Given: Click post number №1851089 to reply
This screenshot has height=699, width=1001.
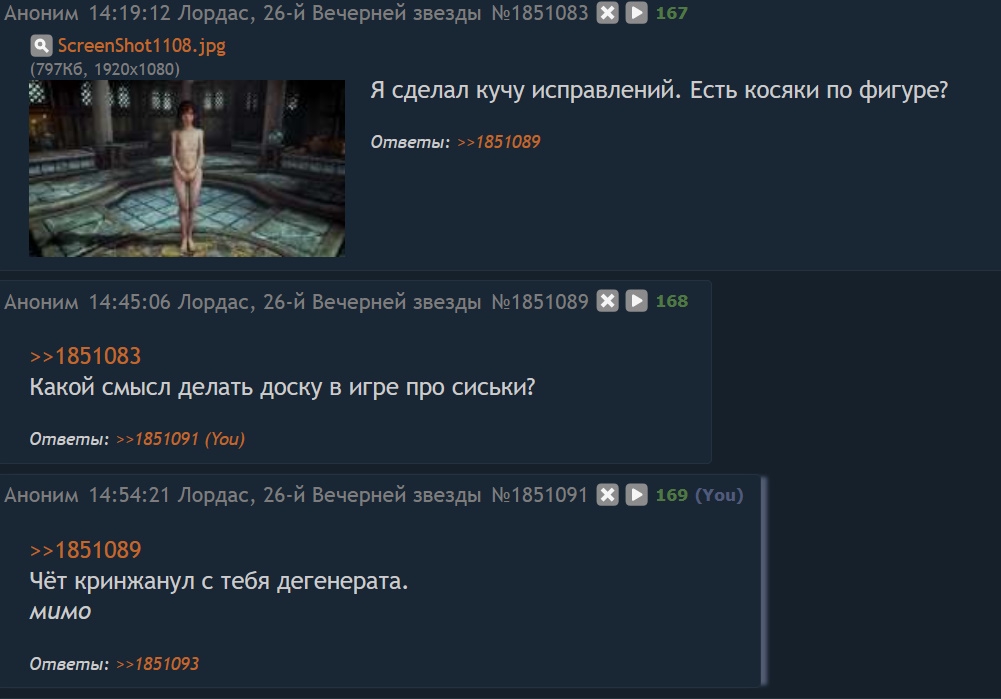Looking at the screenshot, I should click(539, 301).
